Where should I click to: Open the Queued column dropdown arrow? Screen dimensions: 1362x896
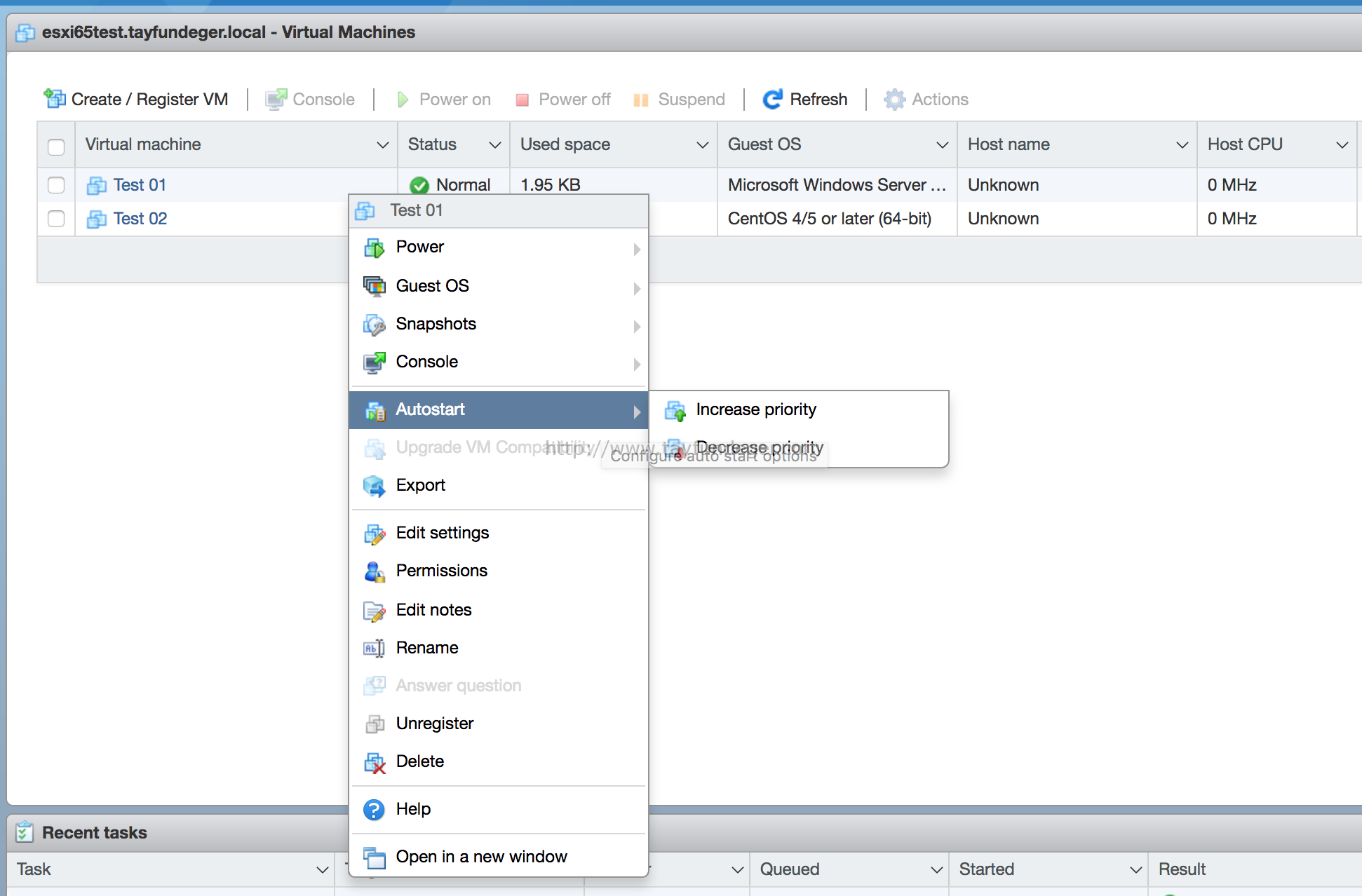[x=937, y=870]
